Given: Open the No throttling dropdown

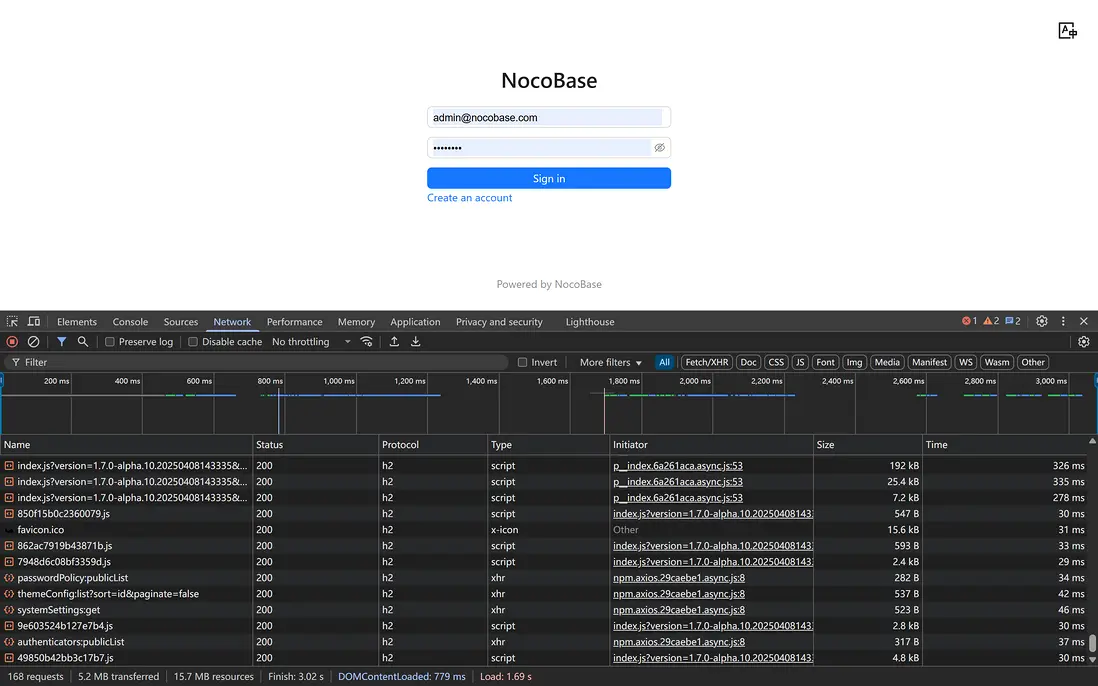Looking at the screenshot, I should coord(311,342).
